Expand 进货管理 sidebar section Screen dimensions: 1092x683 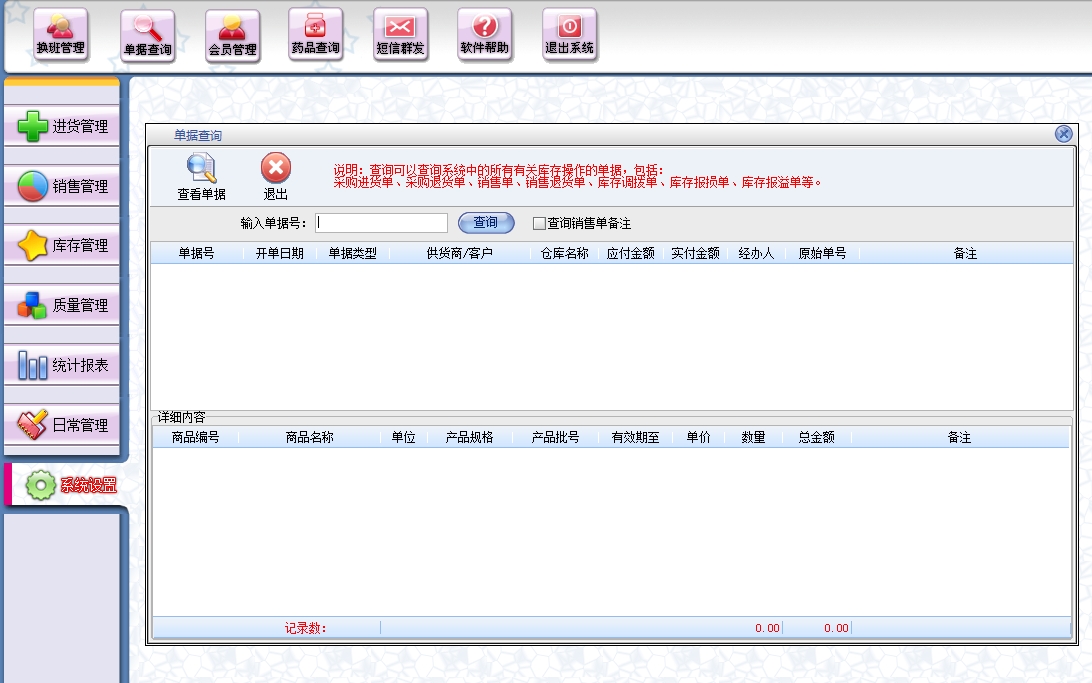(62, 127)
